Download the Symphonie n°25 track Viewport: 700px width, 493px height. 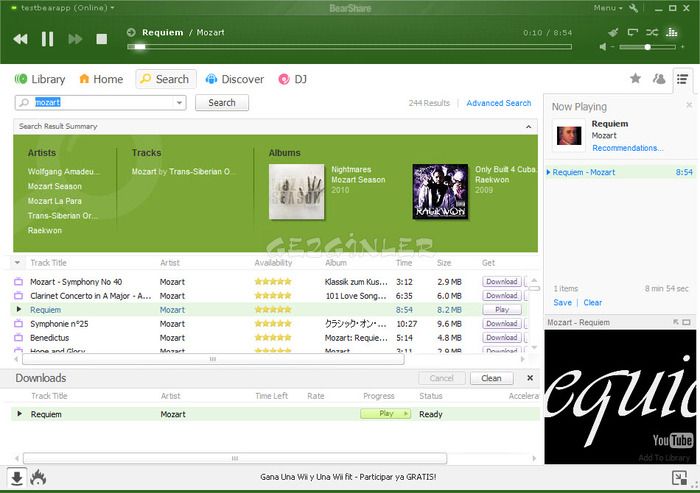[x=502, y=324]
